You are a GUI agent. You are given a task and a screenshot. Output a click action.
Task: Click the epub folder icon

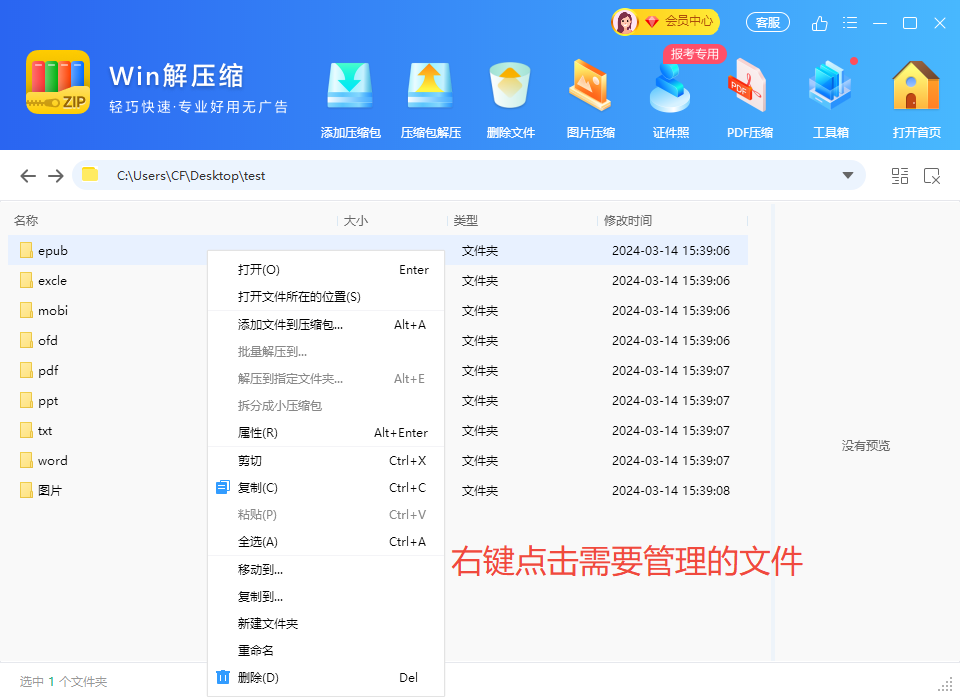point(26,250)
